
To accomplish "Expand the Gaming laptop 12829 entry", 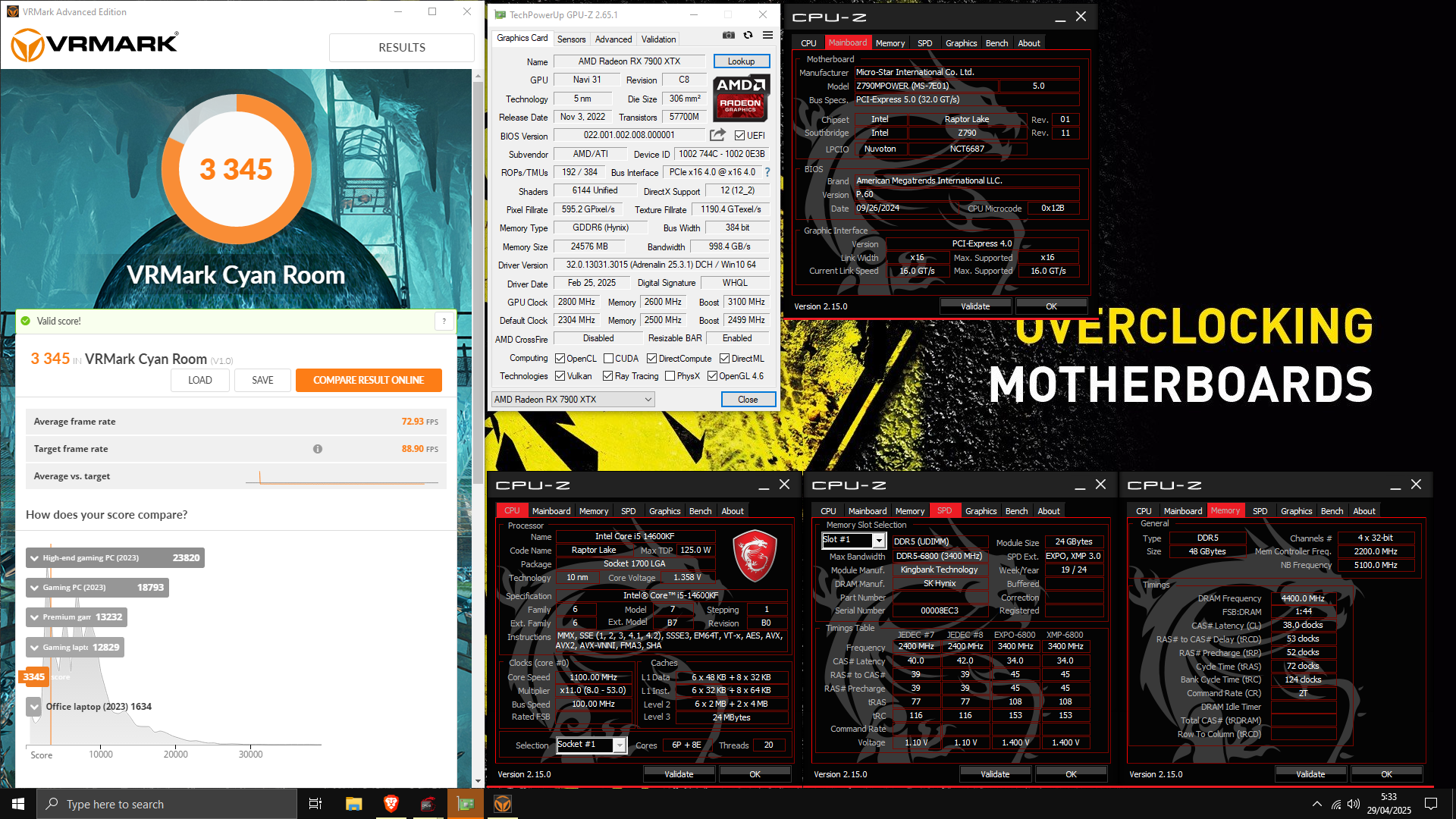I will [34, 648].
